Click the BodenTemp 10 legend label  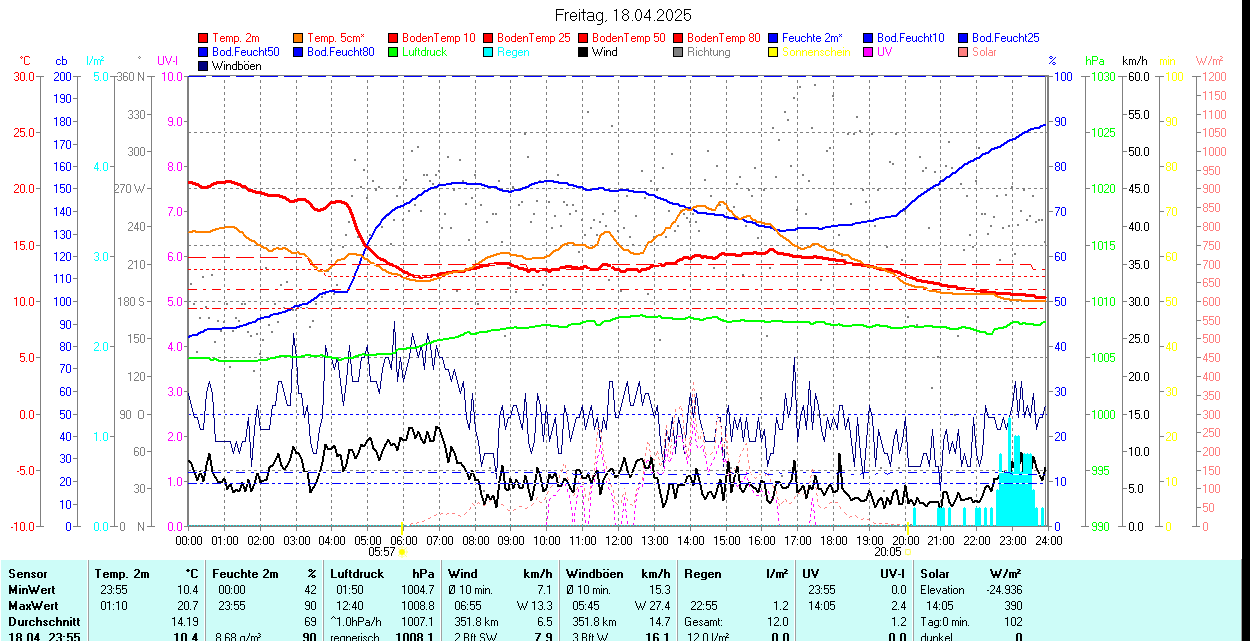[438, 38]
